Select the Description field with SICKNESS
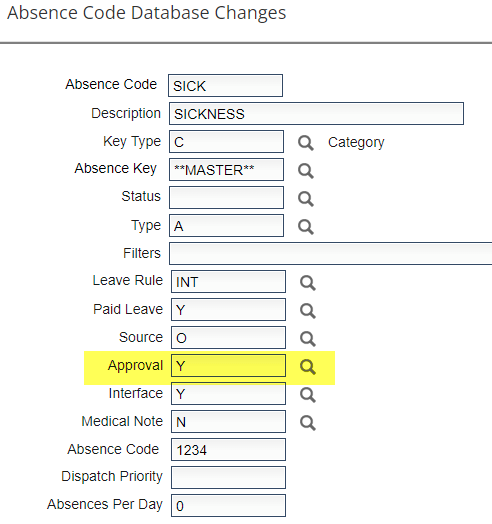The image size is (492, 524). click(317, 114)
